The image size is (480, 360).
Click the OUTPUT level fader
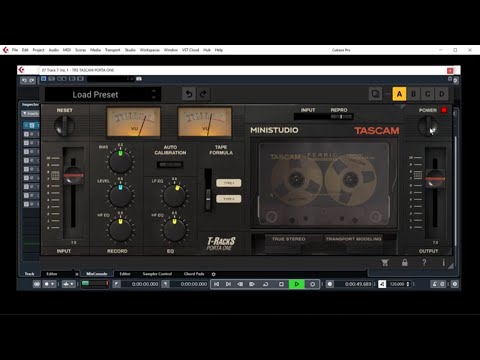tap(435, 178)
